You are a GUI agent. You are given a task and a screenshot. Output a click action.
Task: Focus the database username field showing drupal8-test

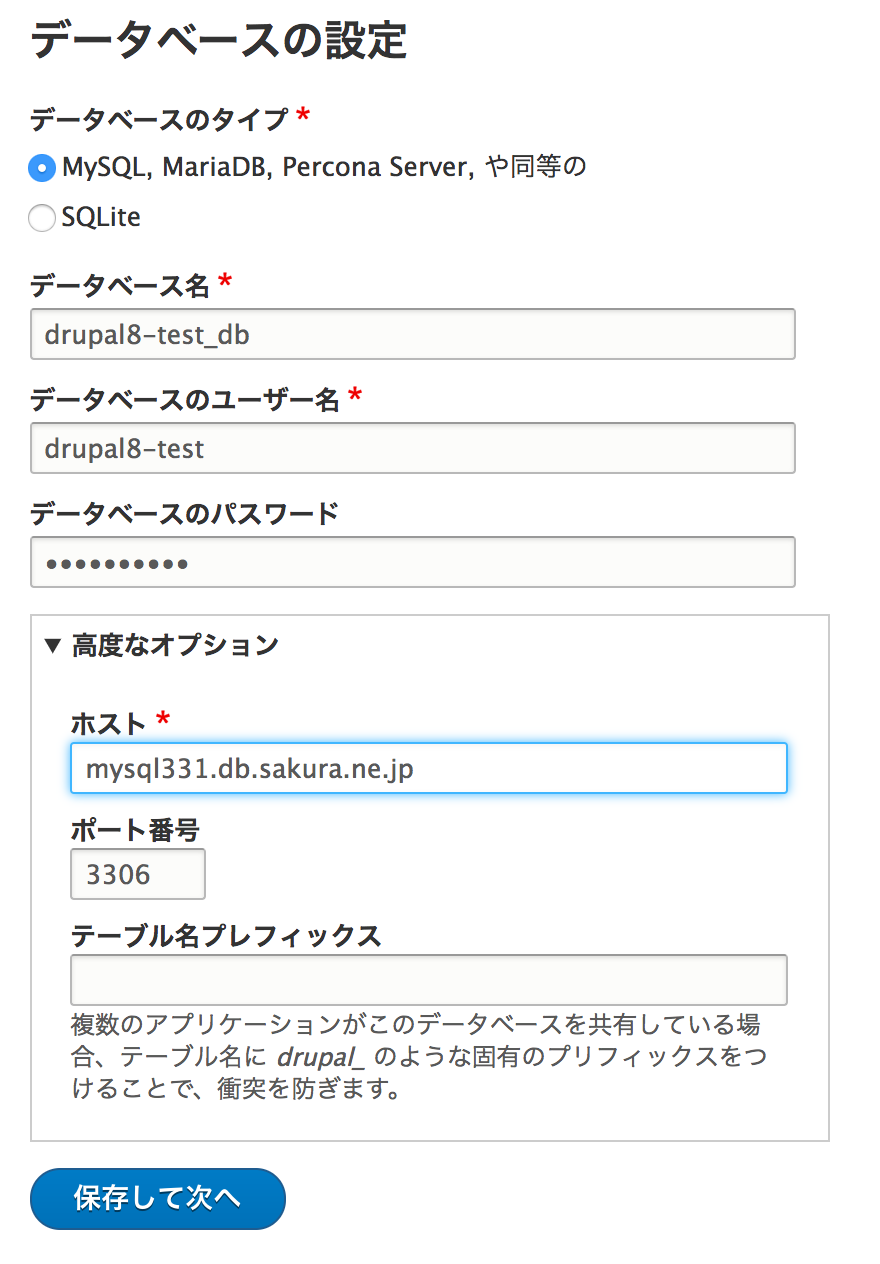tap(412, 448)
